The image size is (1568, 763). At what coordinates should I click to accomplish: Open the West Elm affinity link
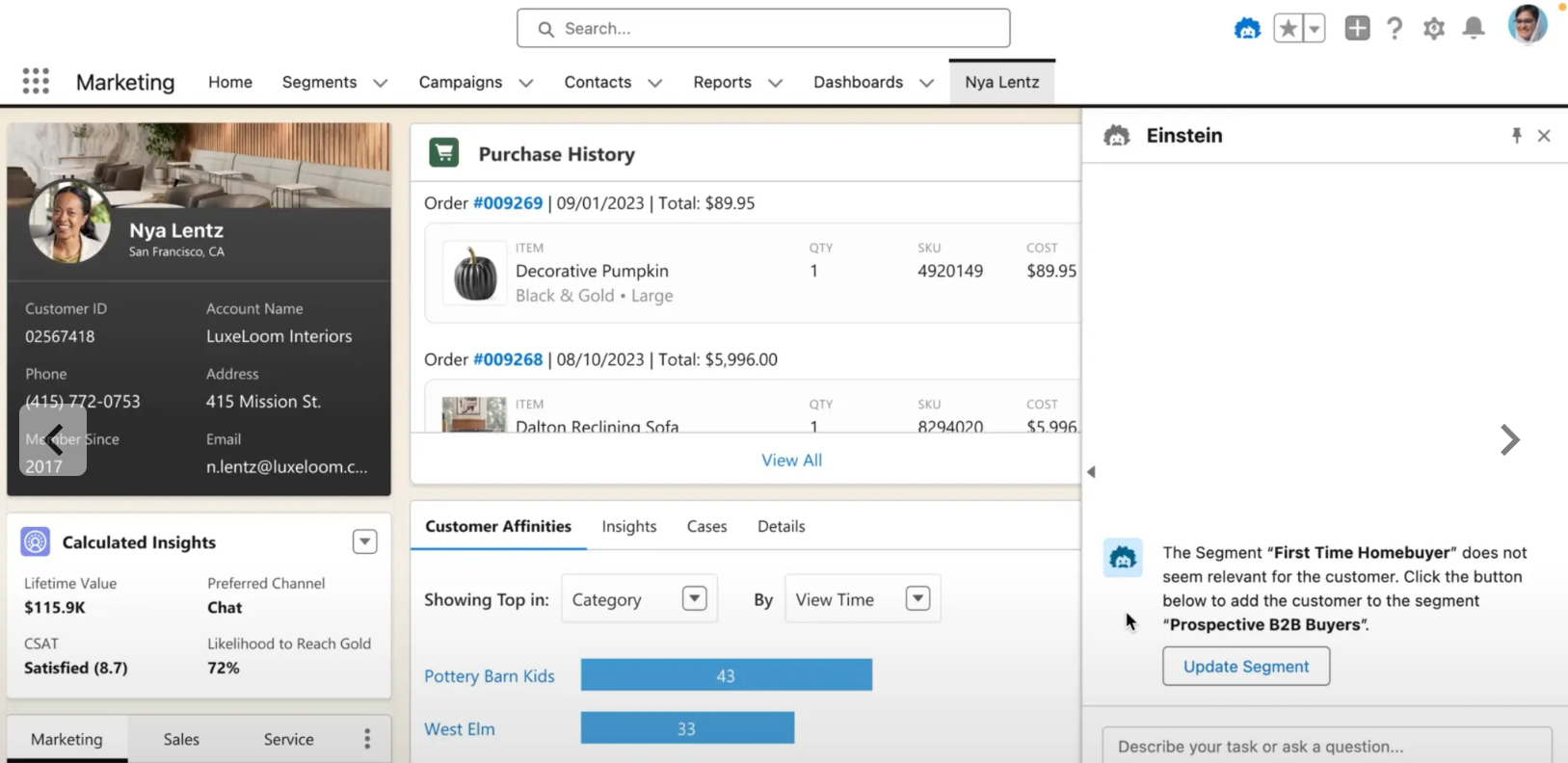pos(460,729)
